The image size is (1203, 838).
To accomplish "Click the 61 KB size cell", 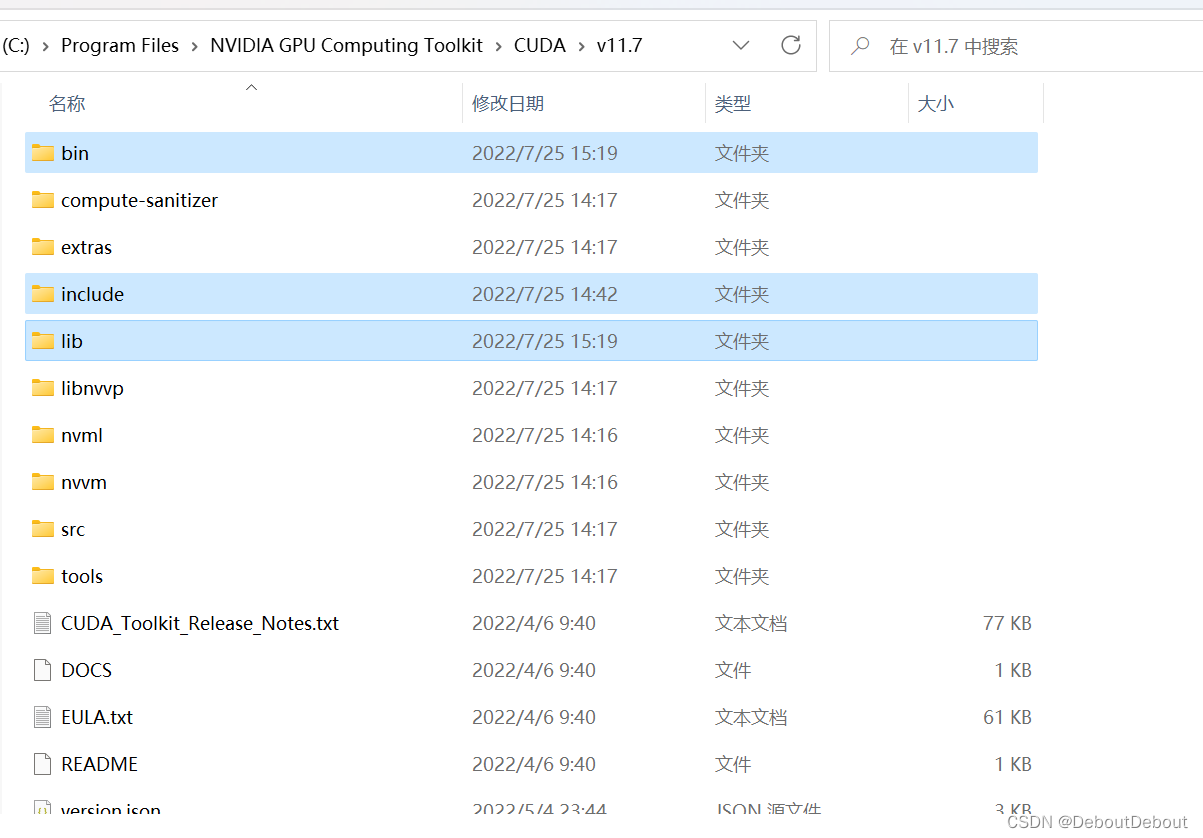I will coord(1007,717).
